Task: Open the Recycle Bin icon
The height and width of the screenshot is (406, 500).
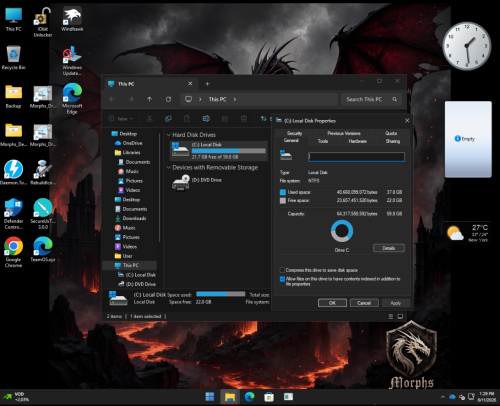Action: [x=13, y=58]
